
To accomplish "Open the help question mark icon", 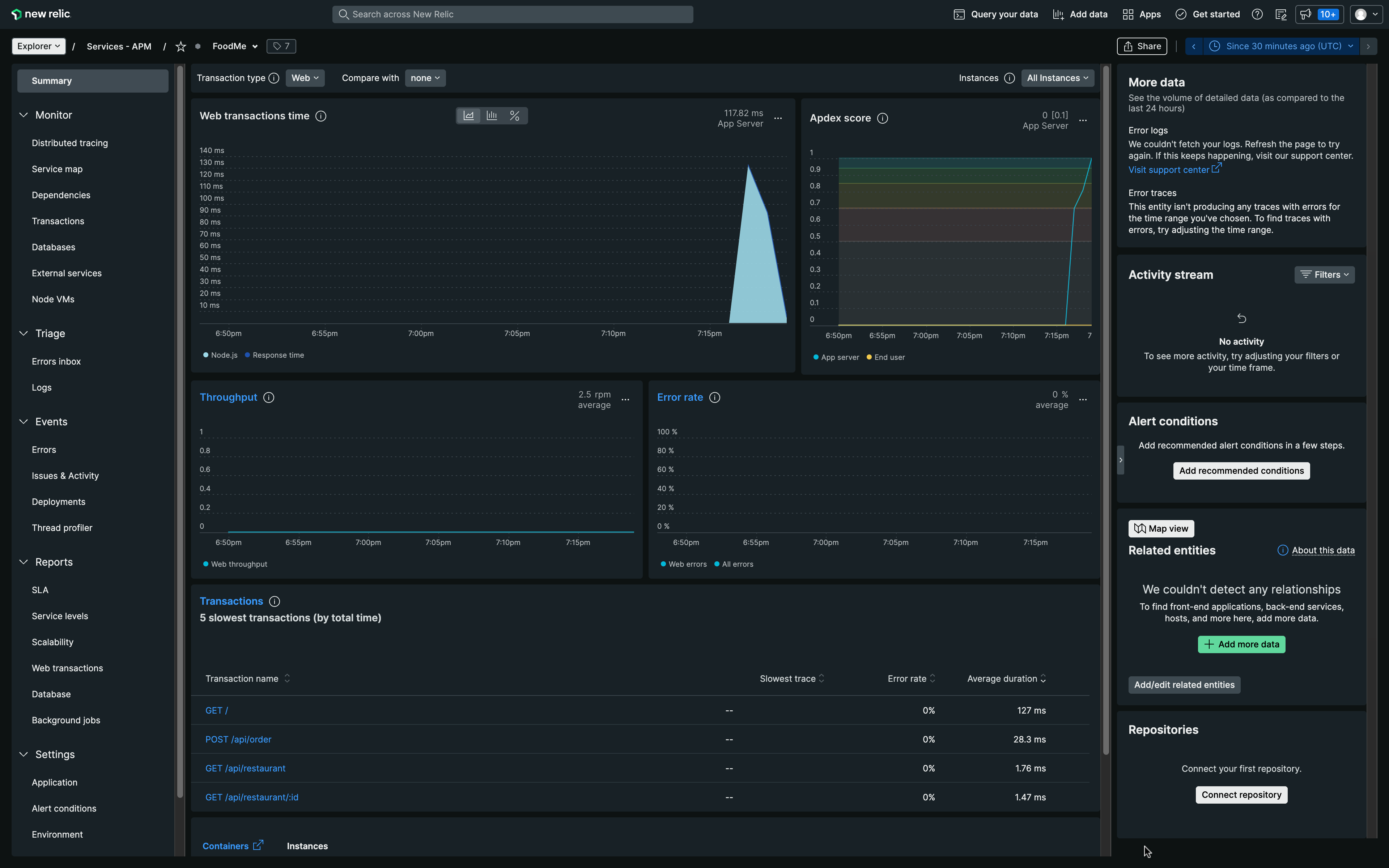I will click(1257, 14).
